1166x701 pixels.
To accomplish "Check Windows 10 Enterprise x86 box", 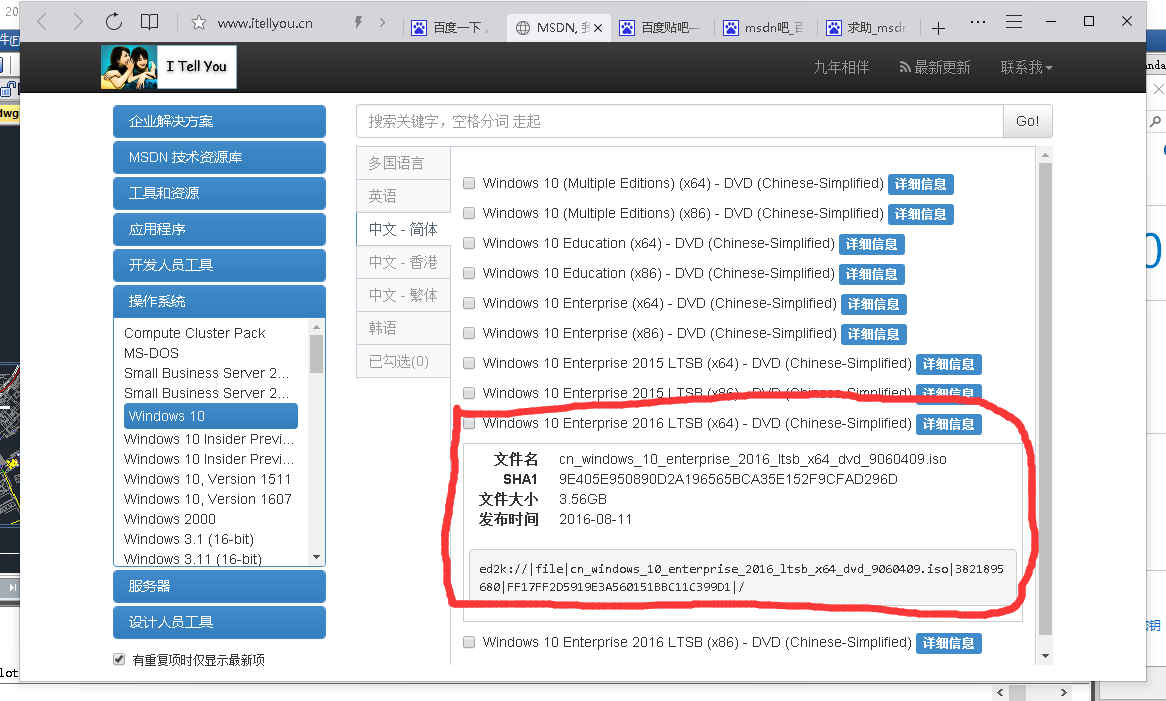I will pos(469,333).
